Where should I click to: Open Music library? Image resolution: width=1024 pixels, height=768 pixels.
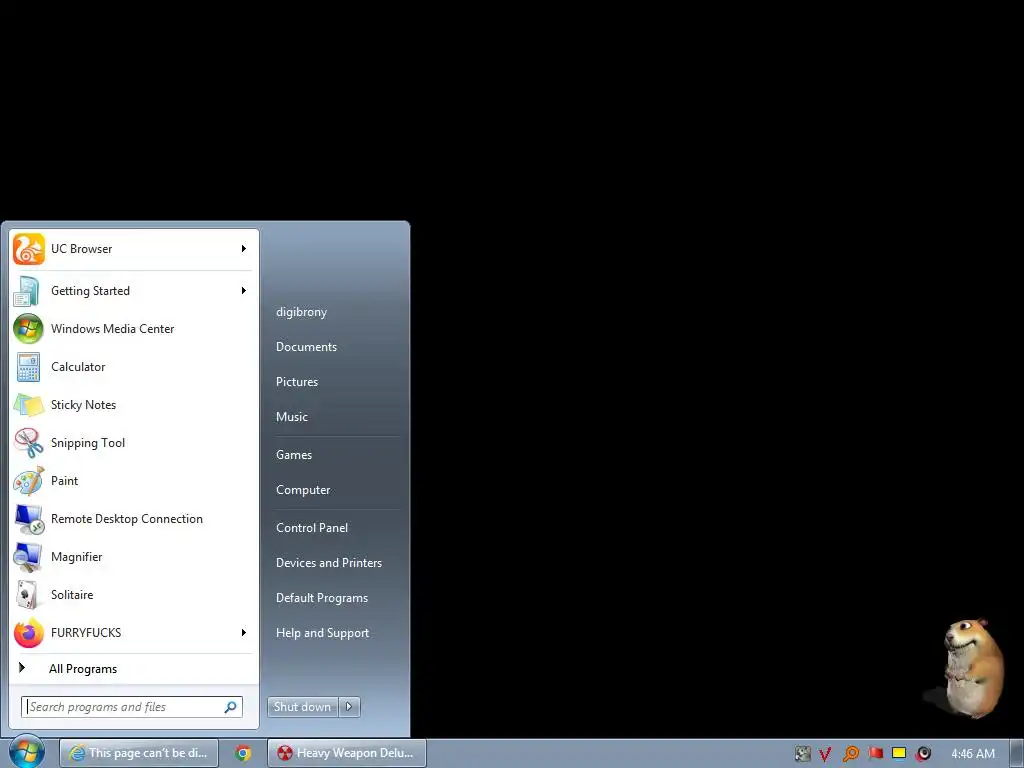pos(291,417)
